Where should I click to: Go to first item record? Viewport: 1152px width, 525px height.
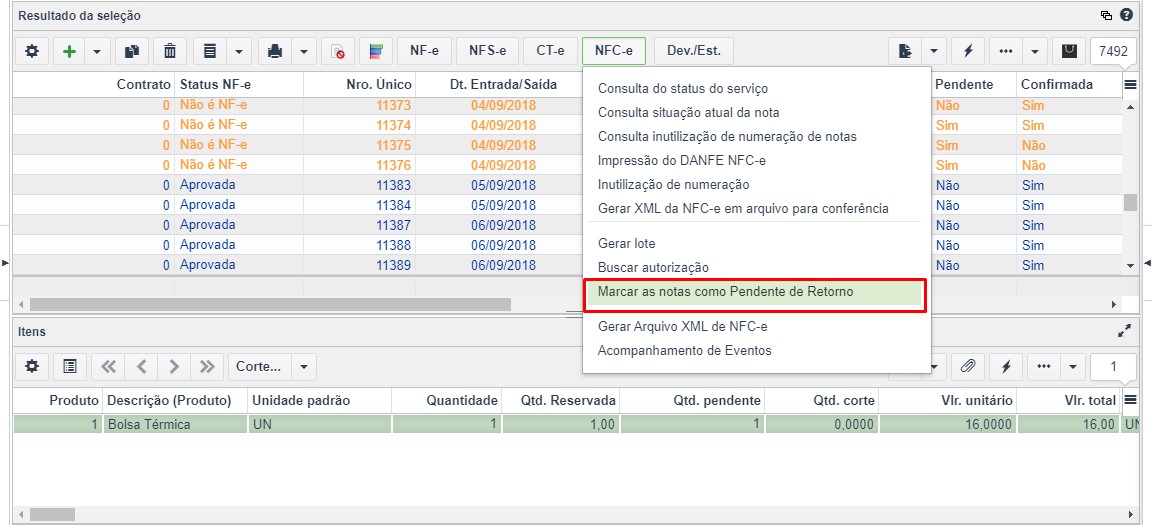tap(109, 366)
